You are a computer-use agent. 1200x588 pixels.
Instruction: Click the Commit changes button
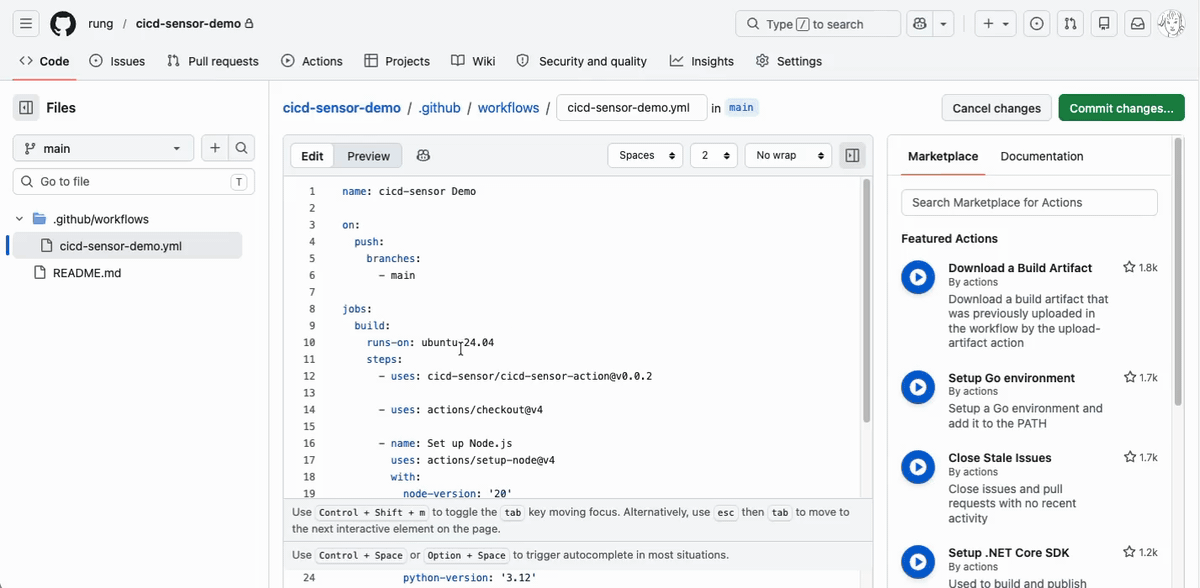coord(1121,108)
